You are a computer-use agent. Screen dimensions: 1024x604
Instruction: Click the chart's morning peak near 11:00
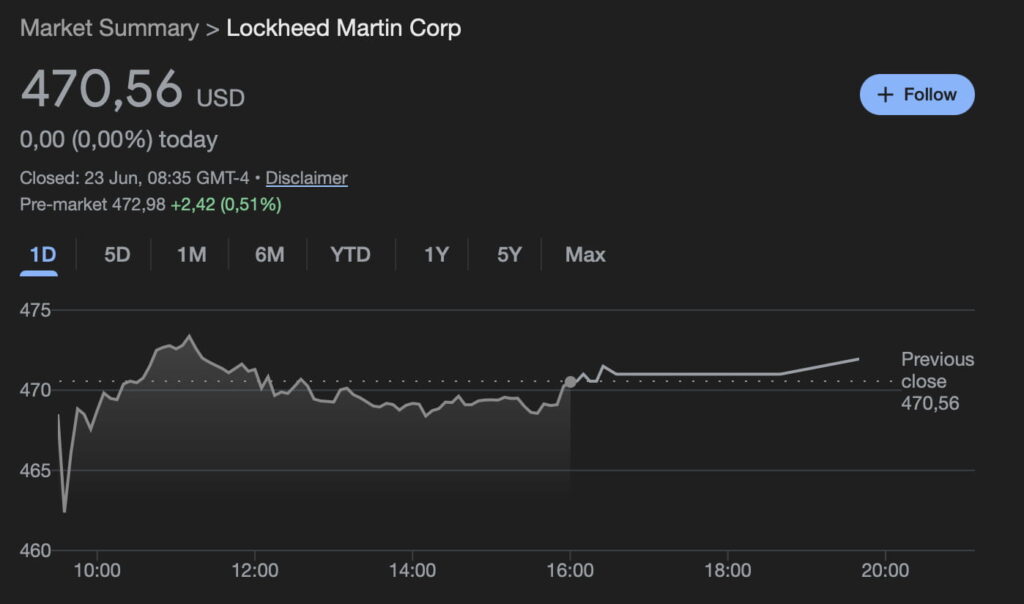[x=190, y=336]
